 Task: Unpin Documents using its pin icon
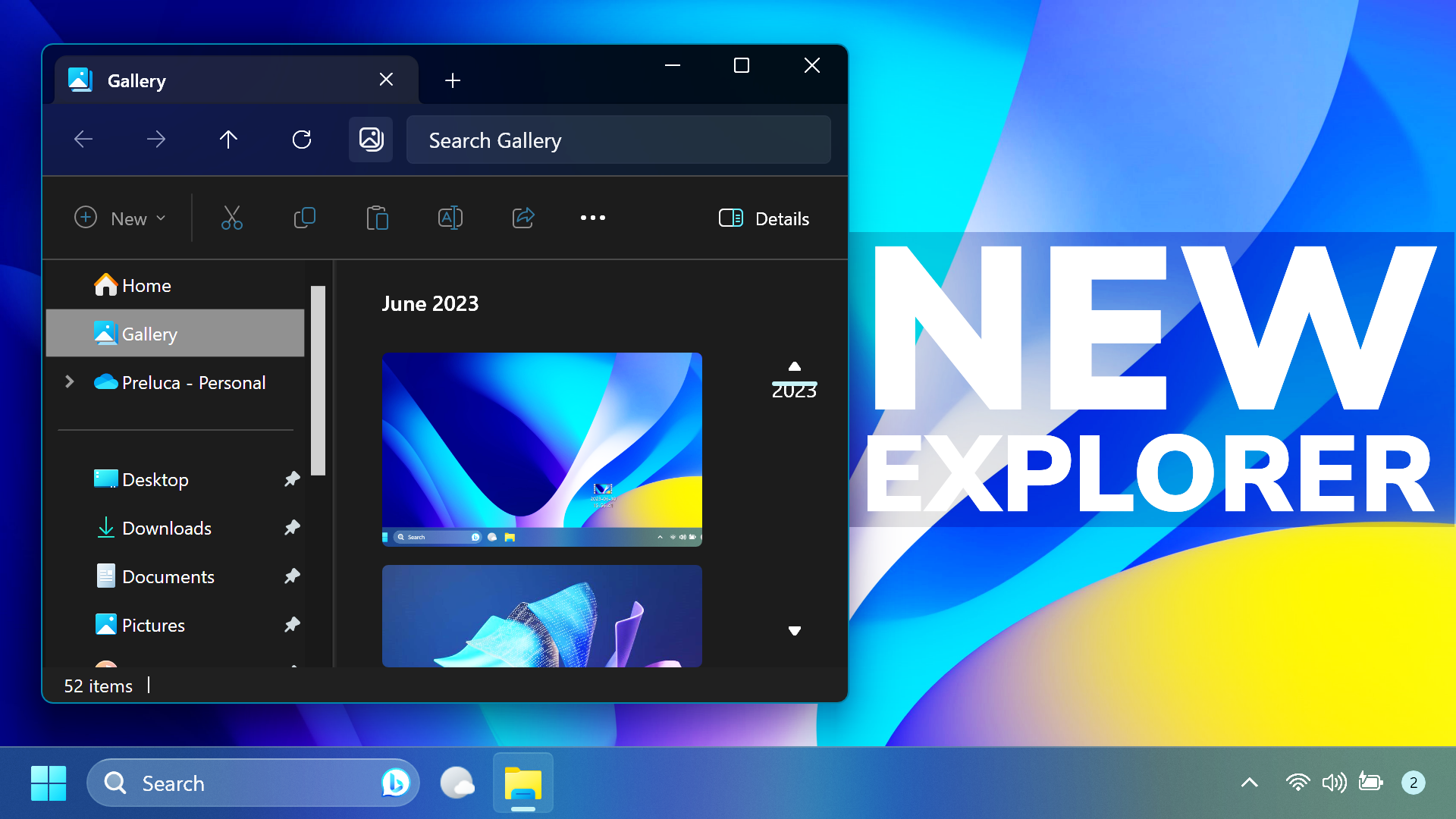pyautogui.click(x=292, y=576)
